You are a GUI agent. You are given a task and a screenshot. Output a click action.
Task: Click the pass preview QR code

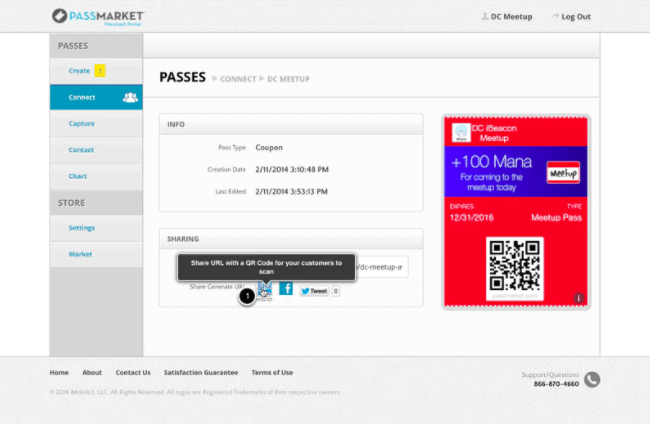[514, 266]
